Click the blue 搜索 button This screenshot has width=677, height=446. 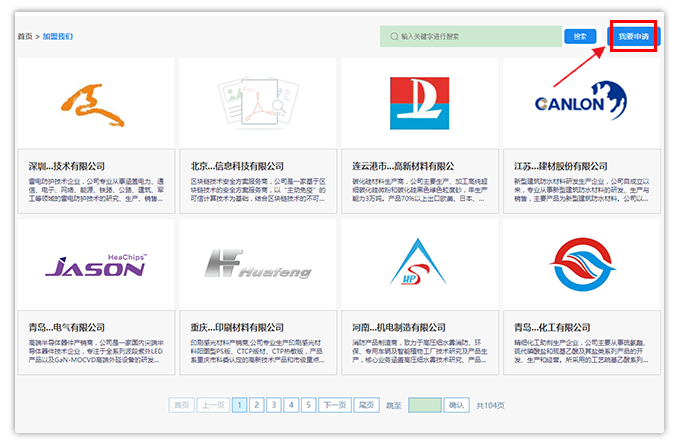580,37
